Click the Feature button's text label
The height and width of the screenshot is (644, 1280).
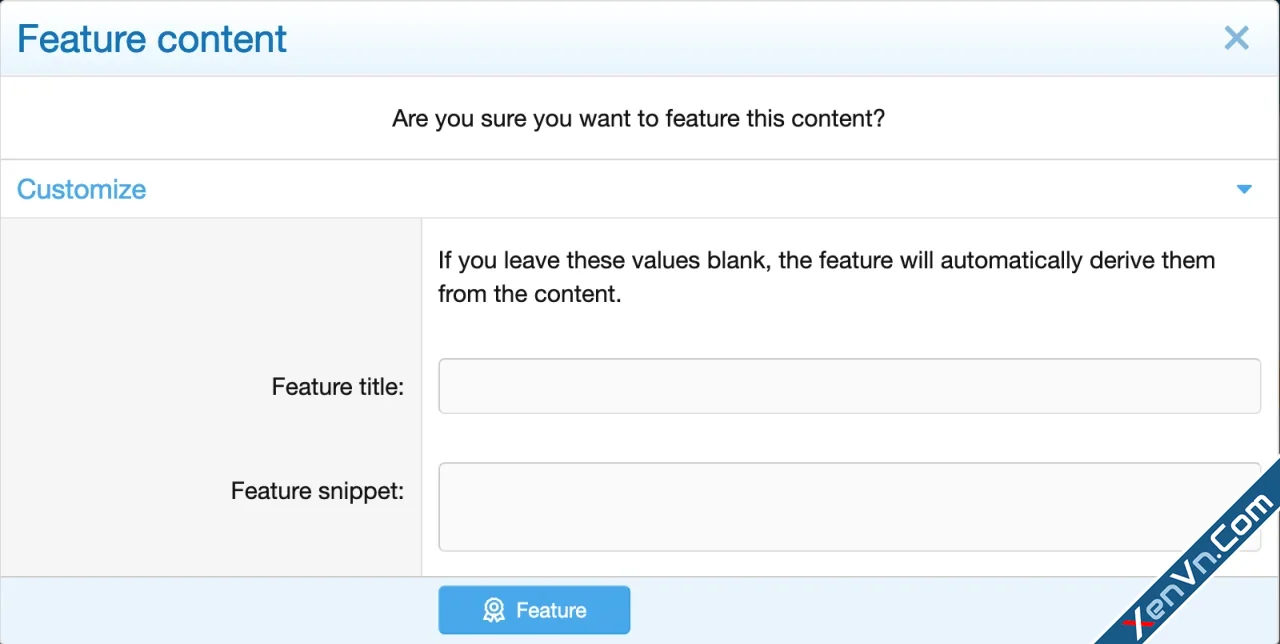tap(550, 610)
